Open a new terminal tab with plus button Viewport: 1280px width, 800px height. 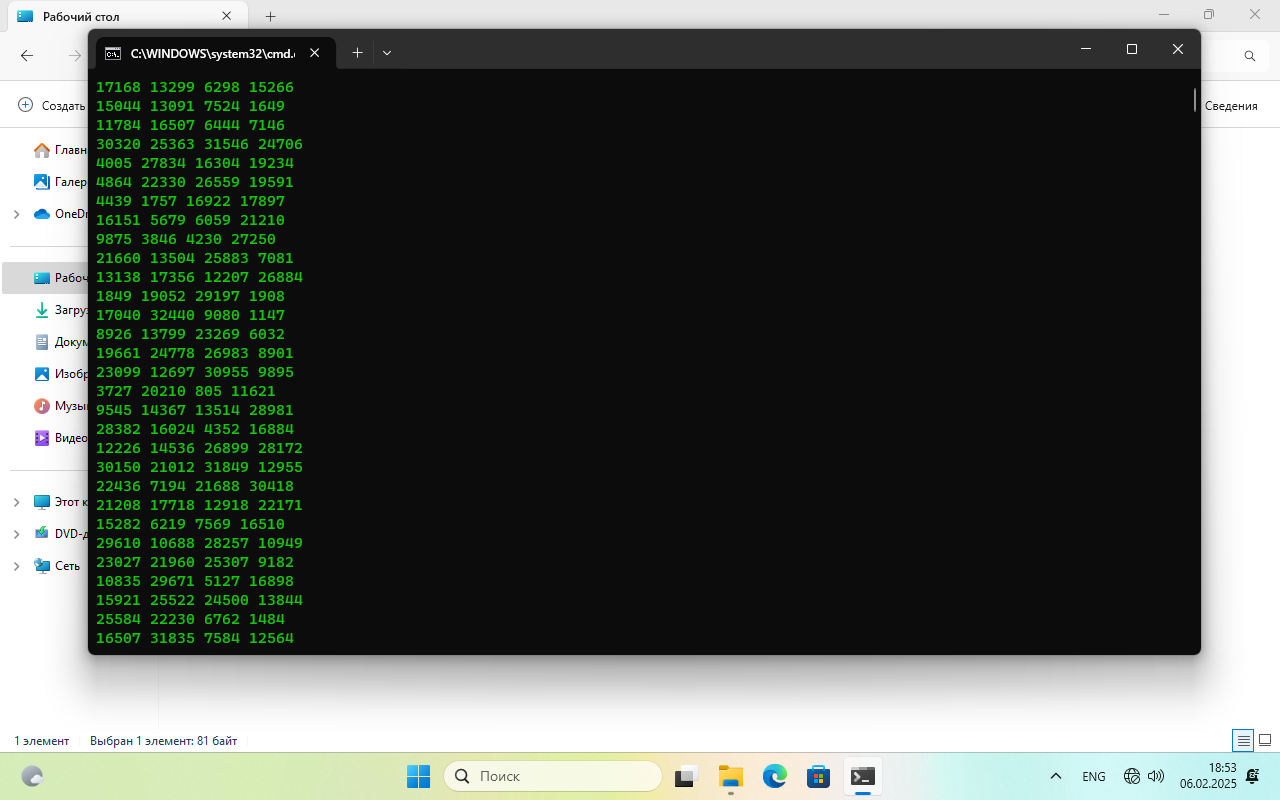tap(357, 53)
